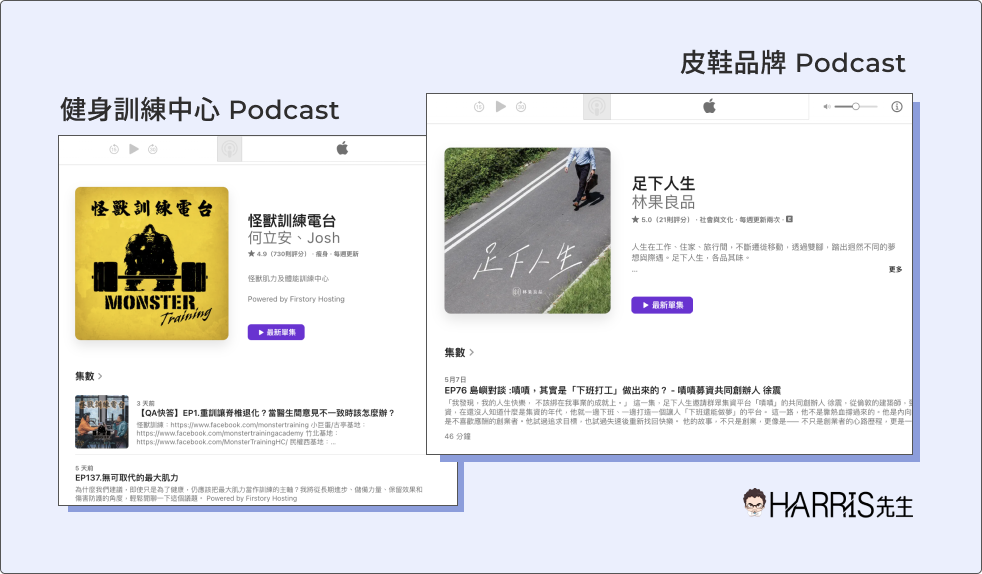Click author name 何立安、Josh
This screenshot has height=574, width=982.
294,238
